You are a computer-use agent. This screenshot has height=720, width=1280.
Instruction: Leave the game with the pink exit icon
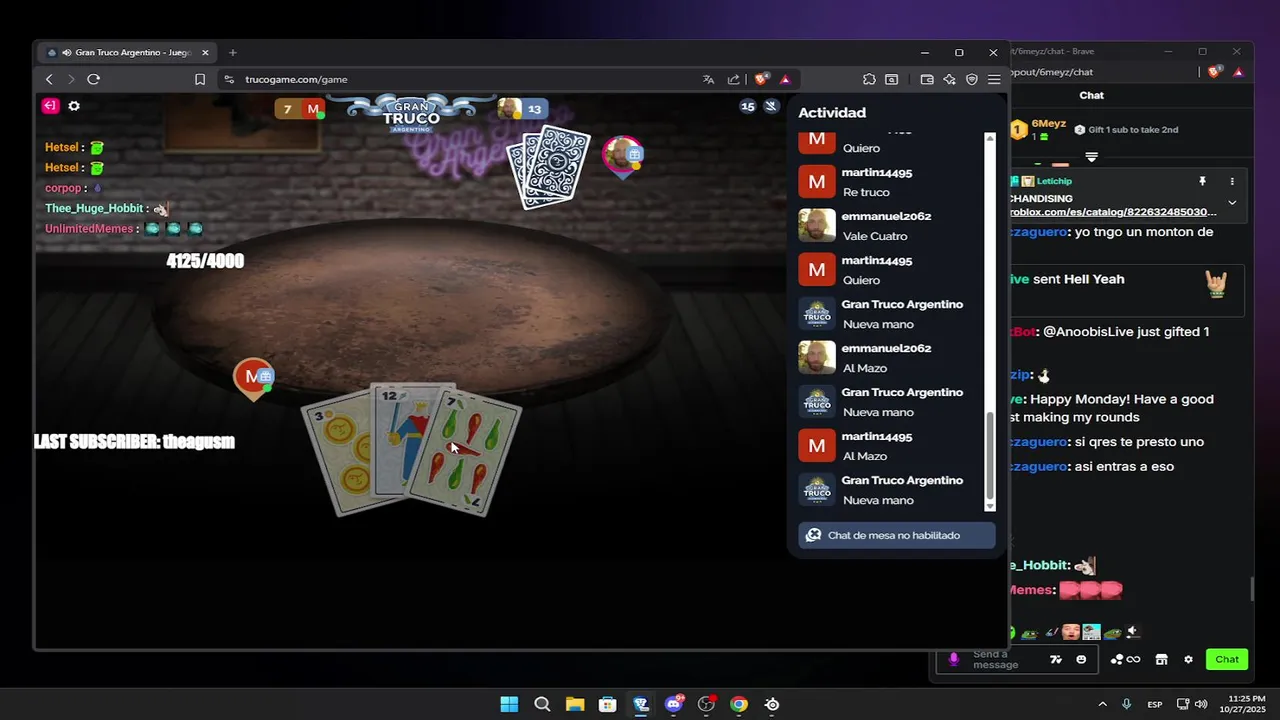[50, 106]
